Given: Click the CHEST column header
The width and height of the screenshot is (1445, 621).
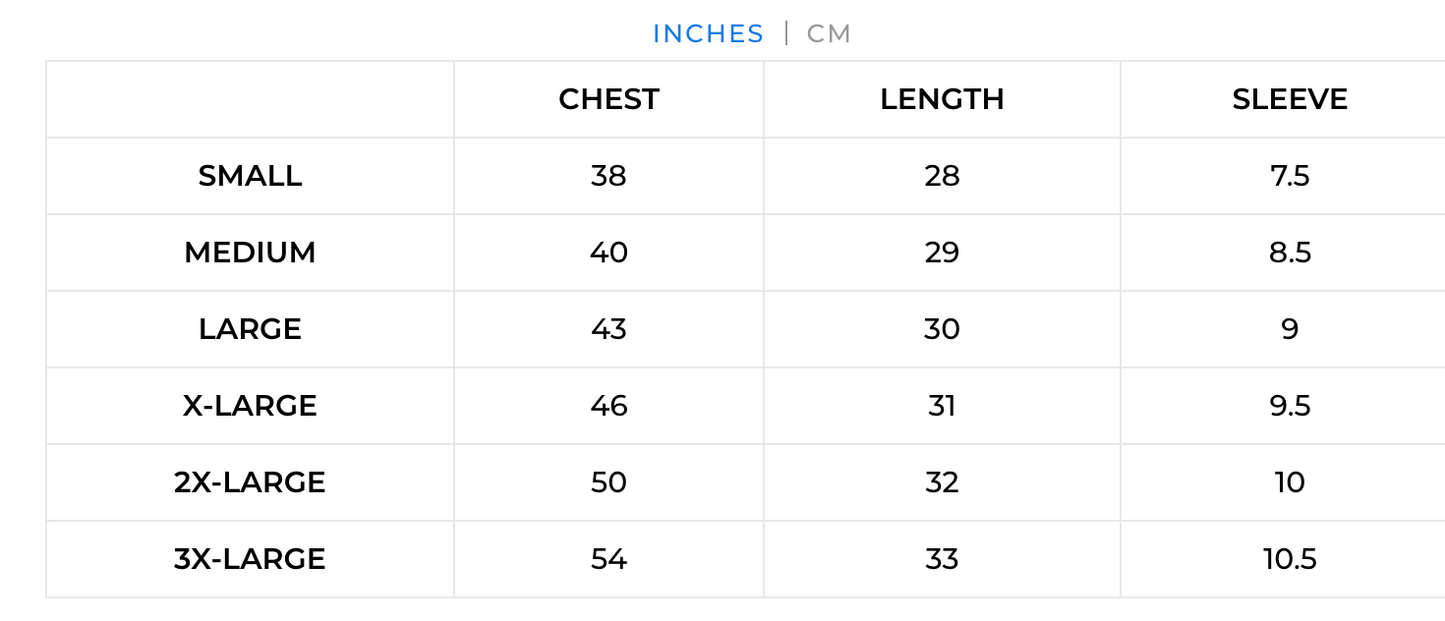Looking at the screenshot, I should tap(609, 99).
